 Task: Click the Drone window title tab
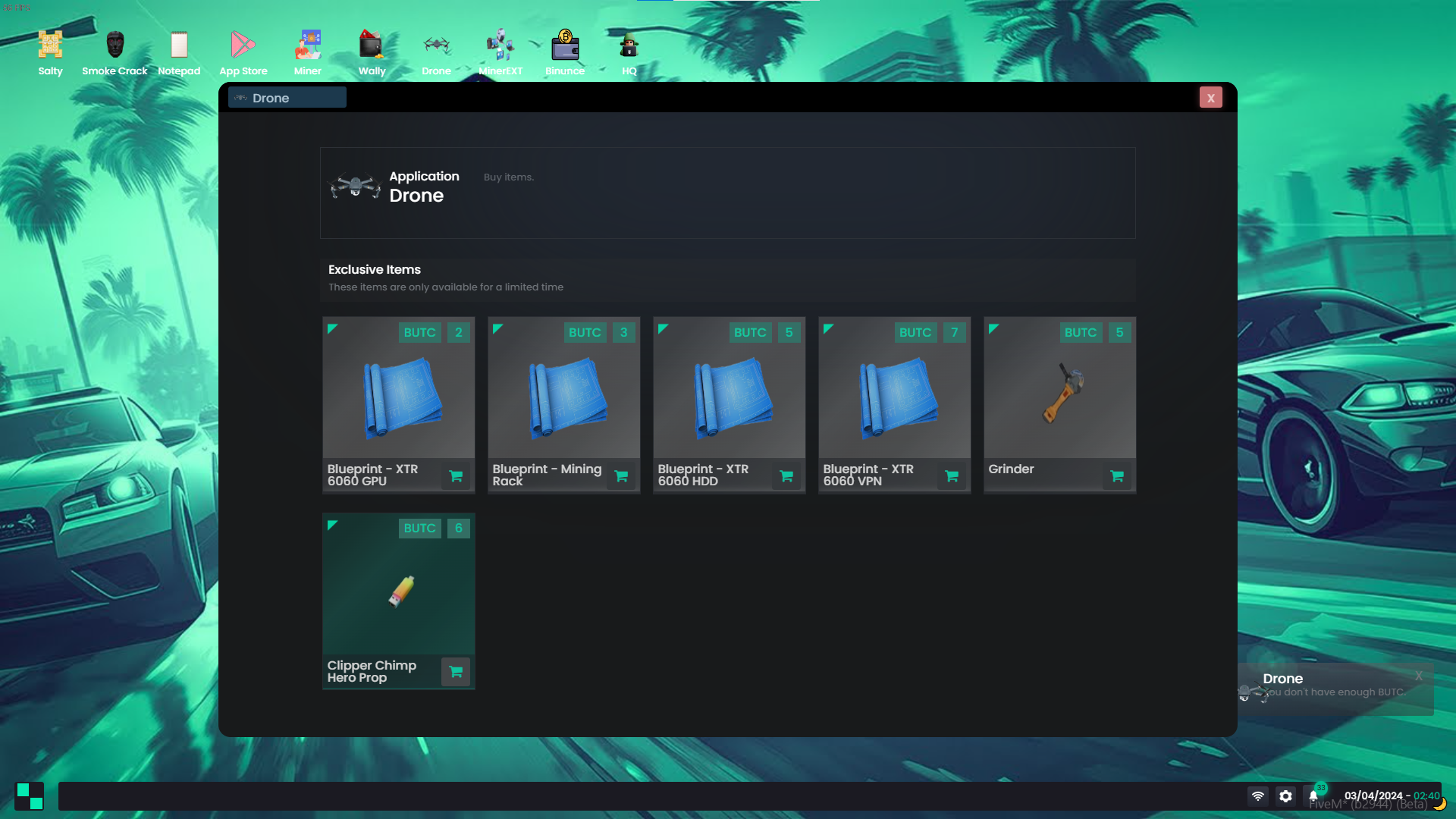[x=287, y=98]
